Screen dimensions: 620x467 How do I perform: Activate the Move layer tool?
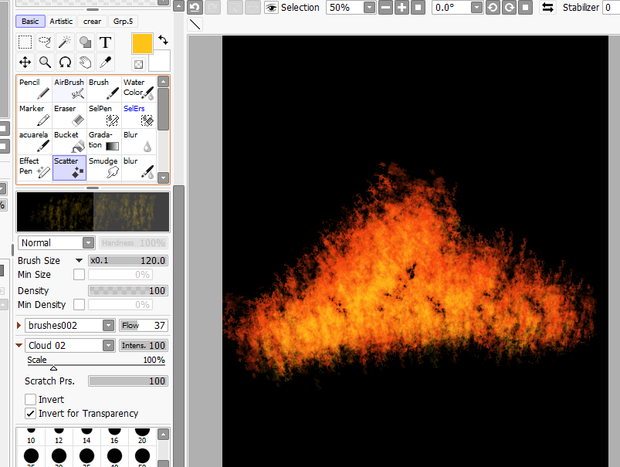[25, 62]
